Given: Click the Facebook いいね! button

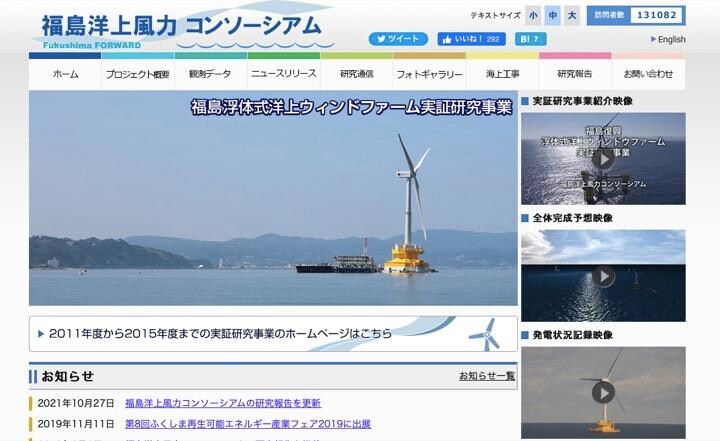Looking at the screenshot, I should (x=472, y=39).
